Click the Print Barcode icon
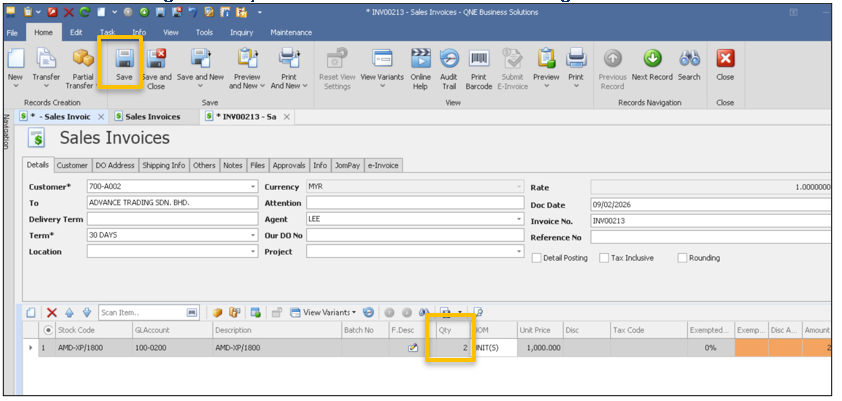The height and width of the screenshot is (401, 842). tap(480, 59)
